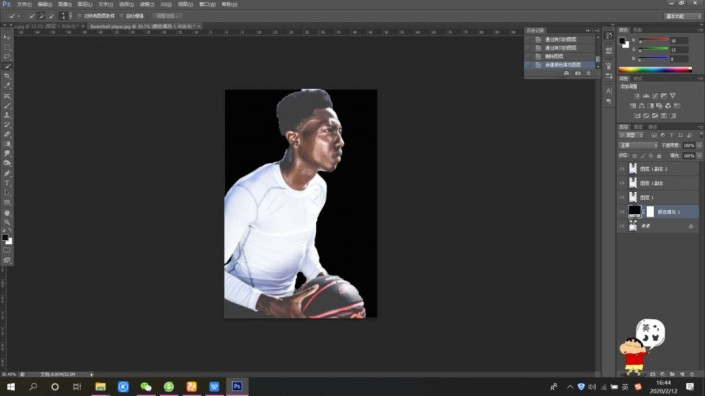Select the Move tool
Screen dimensions: 705x396
coord(7,37)
